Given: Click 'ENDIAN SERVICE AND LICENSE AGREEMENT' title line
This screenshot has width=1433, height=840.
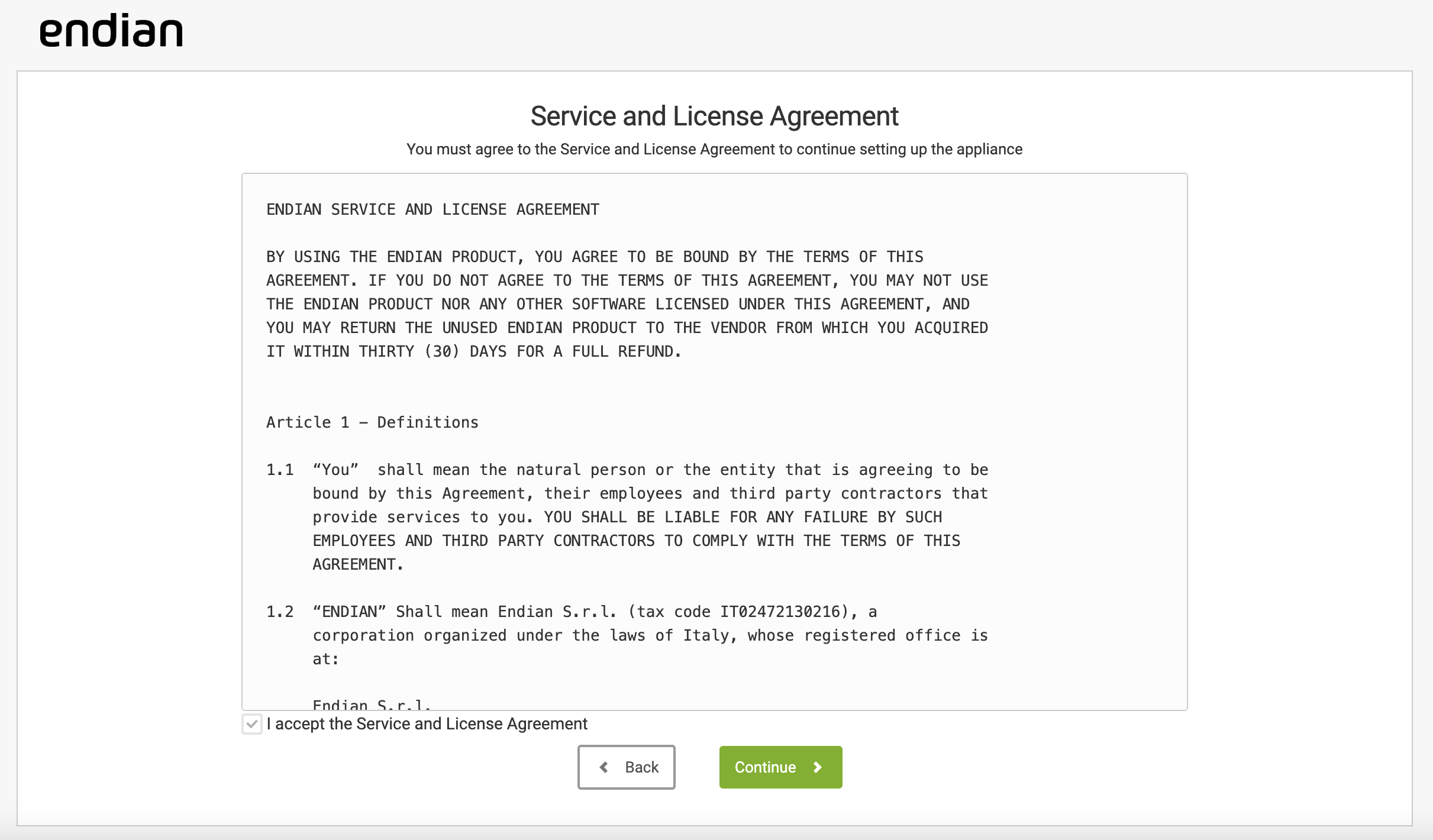Looking at the screenshot, I should 433,209.
